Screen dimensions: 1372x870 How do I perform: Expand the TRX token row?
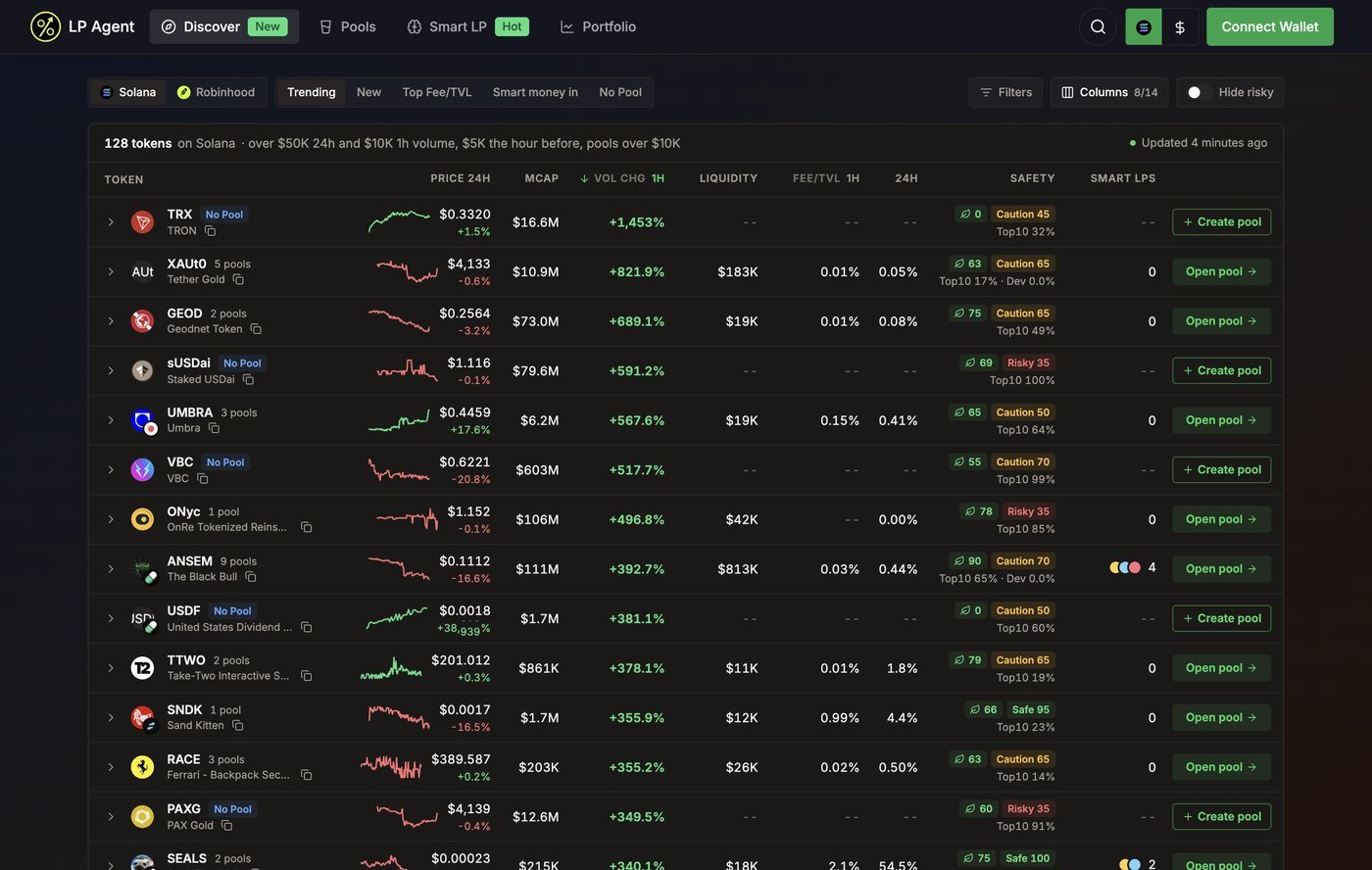111,222
